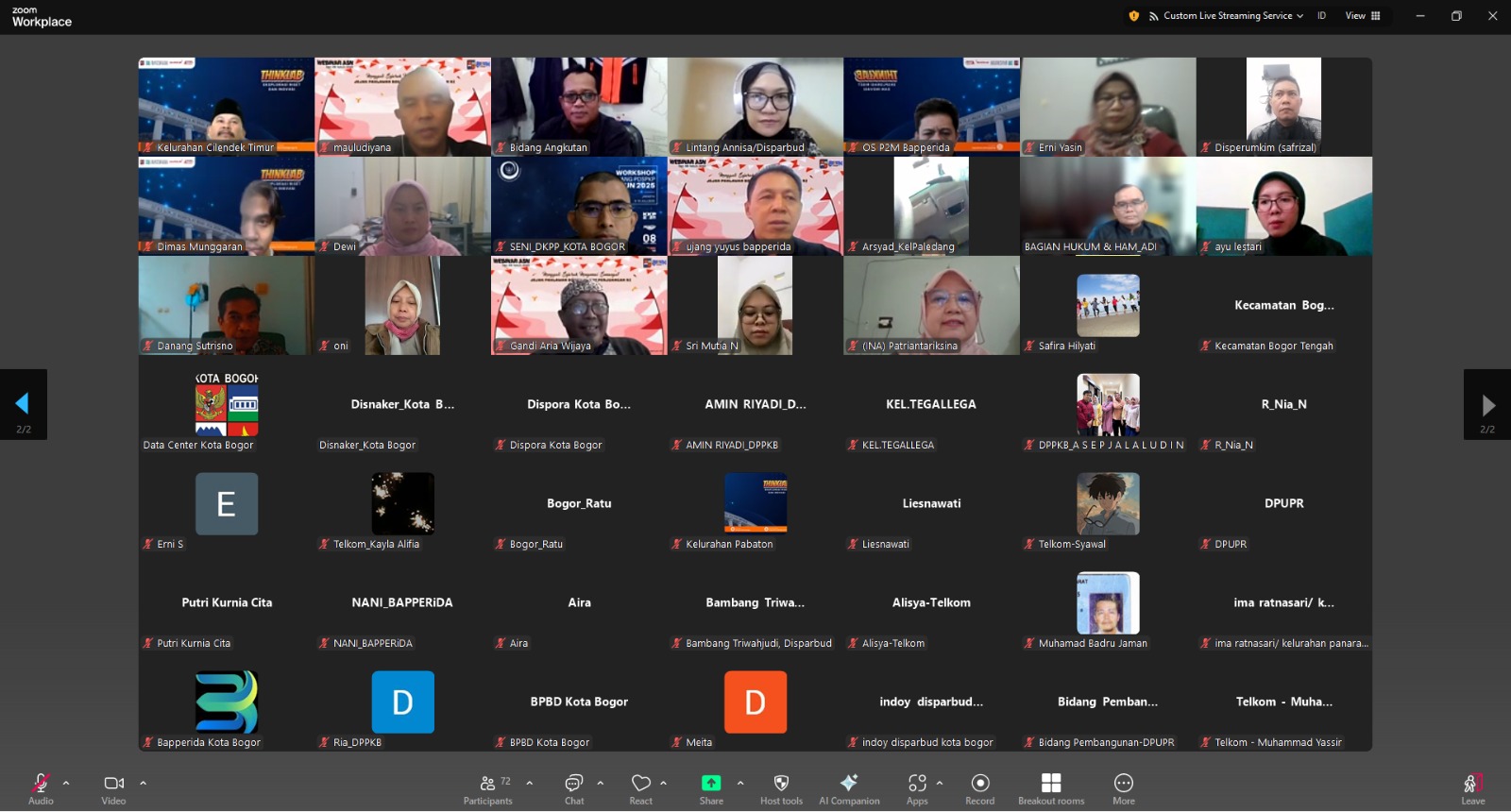
Task: Launch the AI Companion
Action: click(849, 789)
